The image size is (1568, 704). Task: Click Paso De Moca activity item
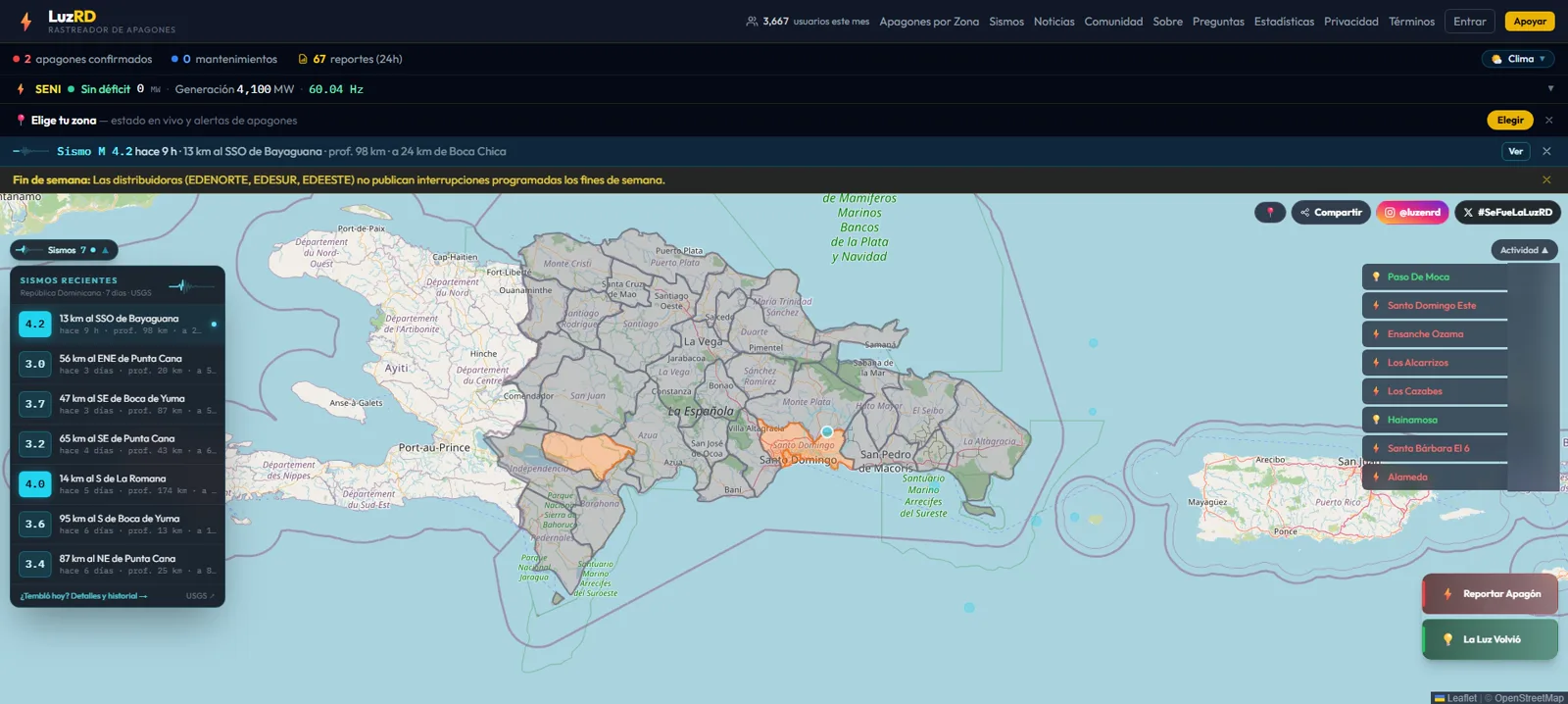1435,277
